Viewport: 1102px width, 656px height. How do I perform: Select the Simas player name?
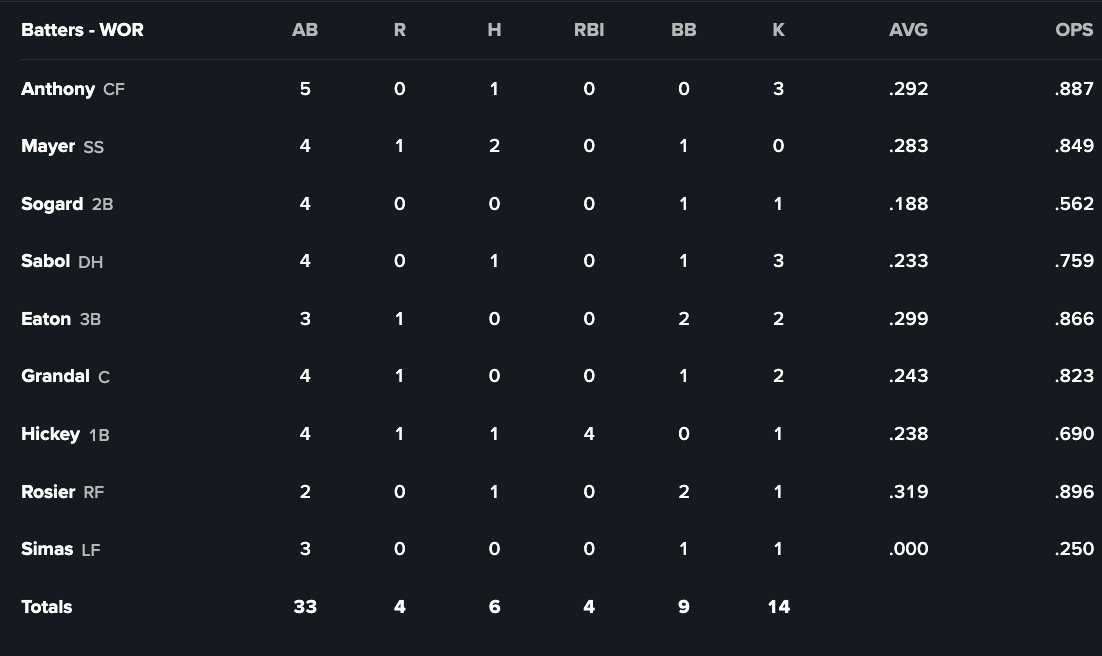pyautogui.click(x=47, y=549)
